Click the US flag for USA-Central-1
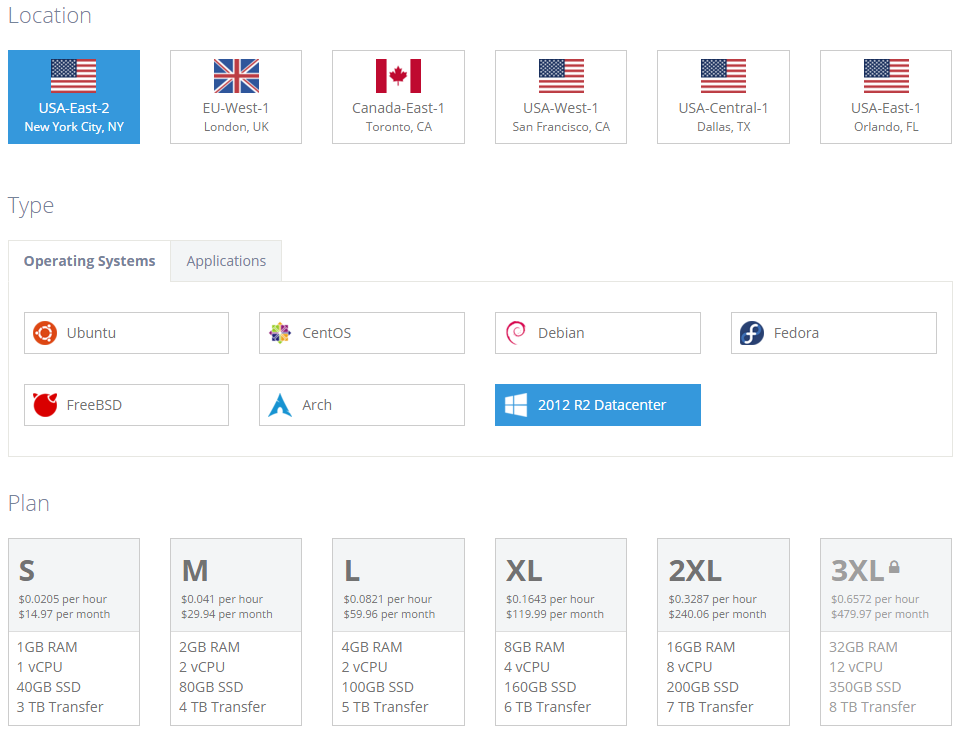The height and width of the screenshot is (738, 969). [723, 75]
